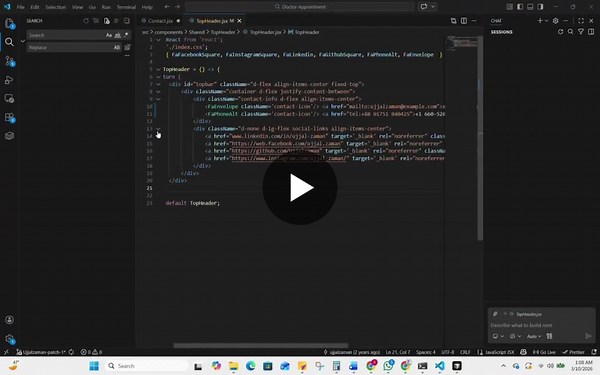The height and width of the screenshot is (375, 600).
Task: Navigate back arrow in title bar
Action: pos(167,7)
